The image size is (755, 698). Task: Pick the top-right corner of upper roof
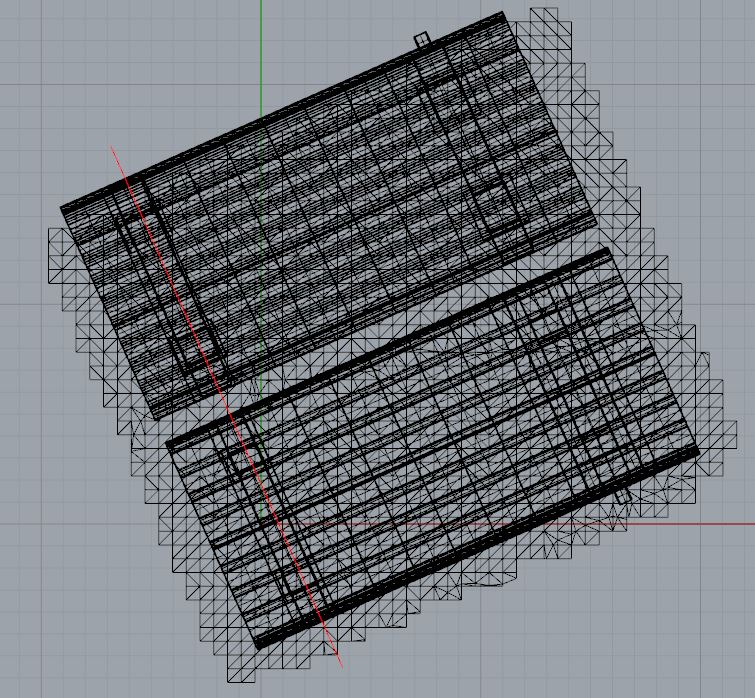click(x=504, y=14)
